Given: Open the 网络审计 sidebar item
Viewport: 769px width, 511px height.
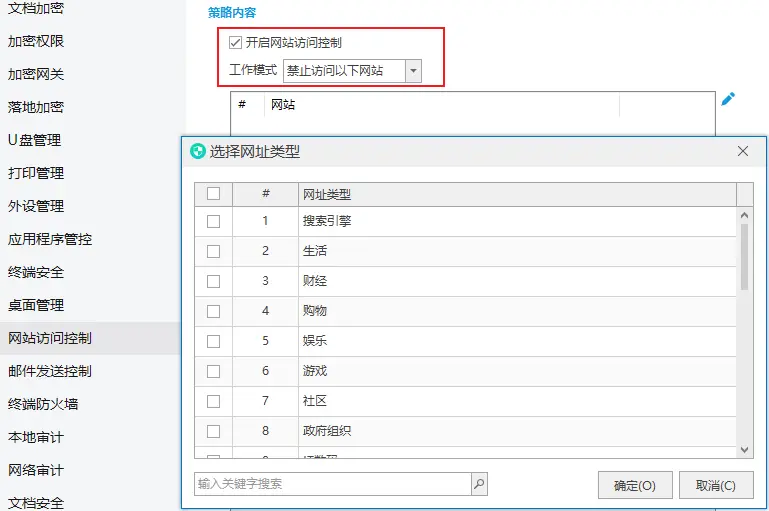Looking at the screenshot, I should [x=36, y=470].
